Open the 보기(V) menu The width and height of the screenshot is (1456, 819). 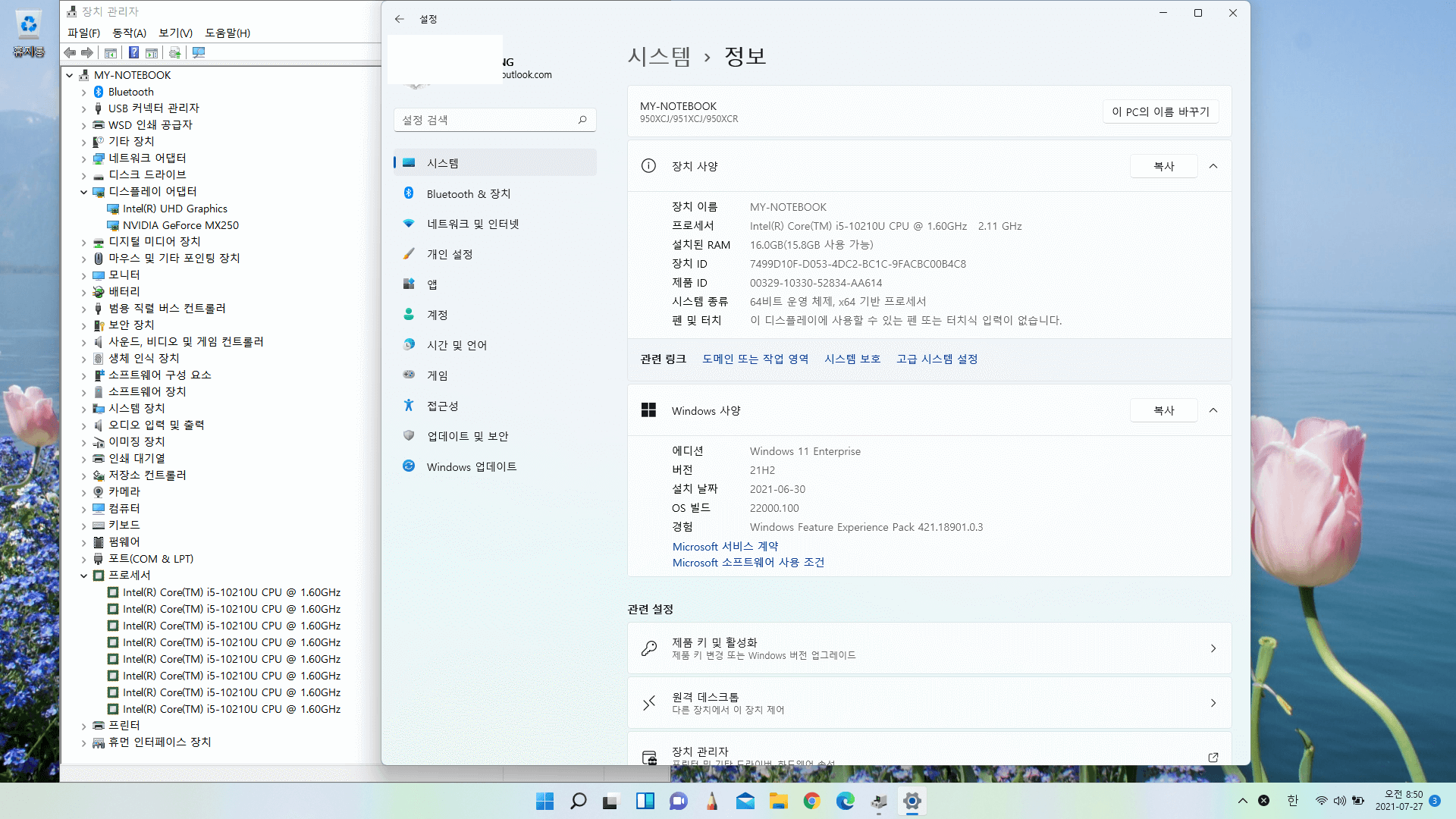click(175, 33)
